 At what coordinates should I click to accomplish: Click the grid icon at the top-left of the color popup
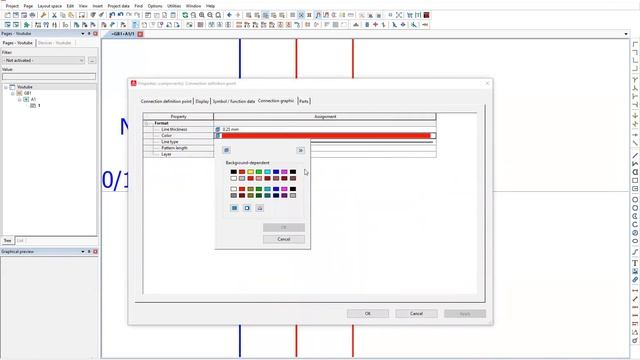pyautogui.click(x=227, y=150)
